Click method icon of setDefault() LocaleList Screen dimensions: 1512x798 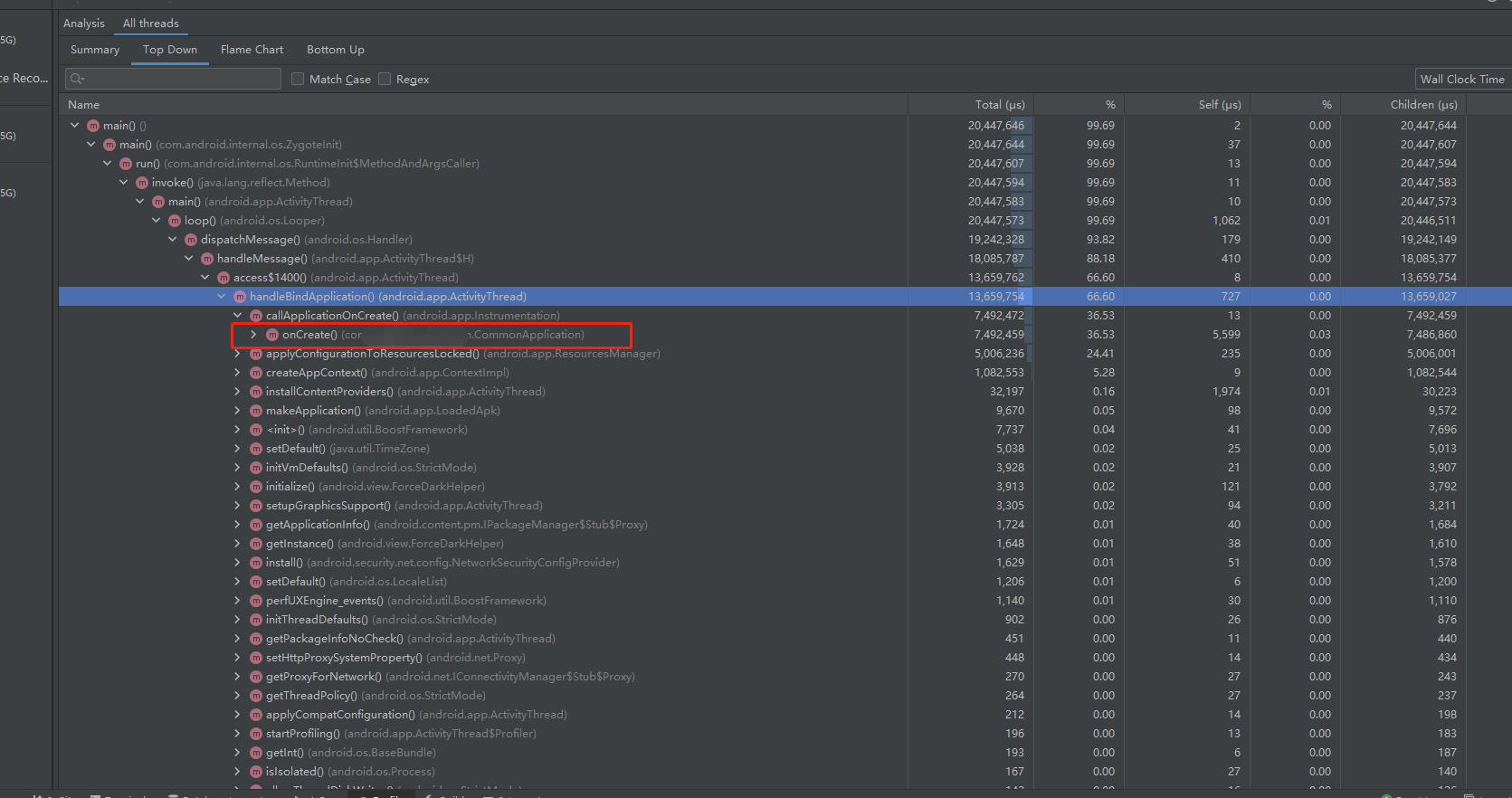(256, 582)
